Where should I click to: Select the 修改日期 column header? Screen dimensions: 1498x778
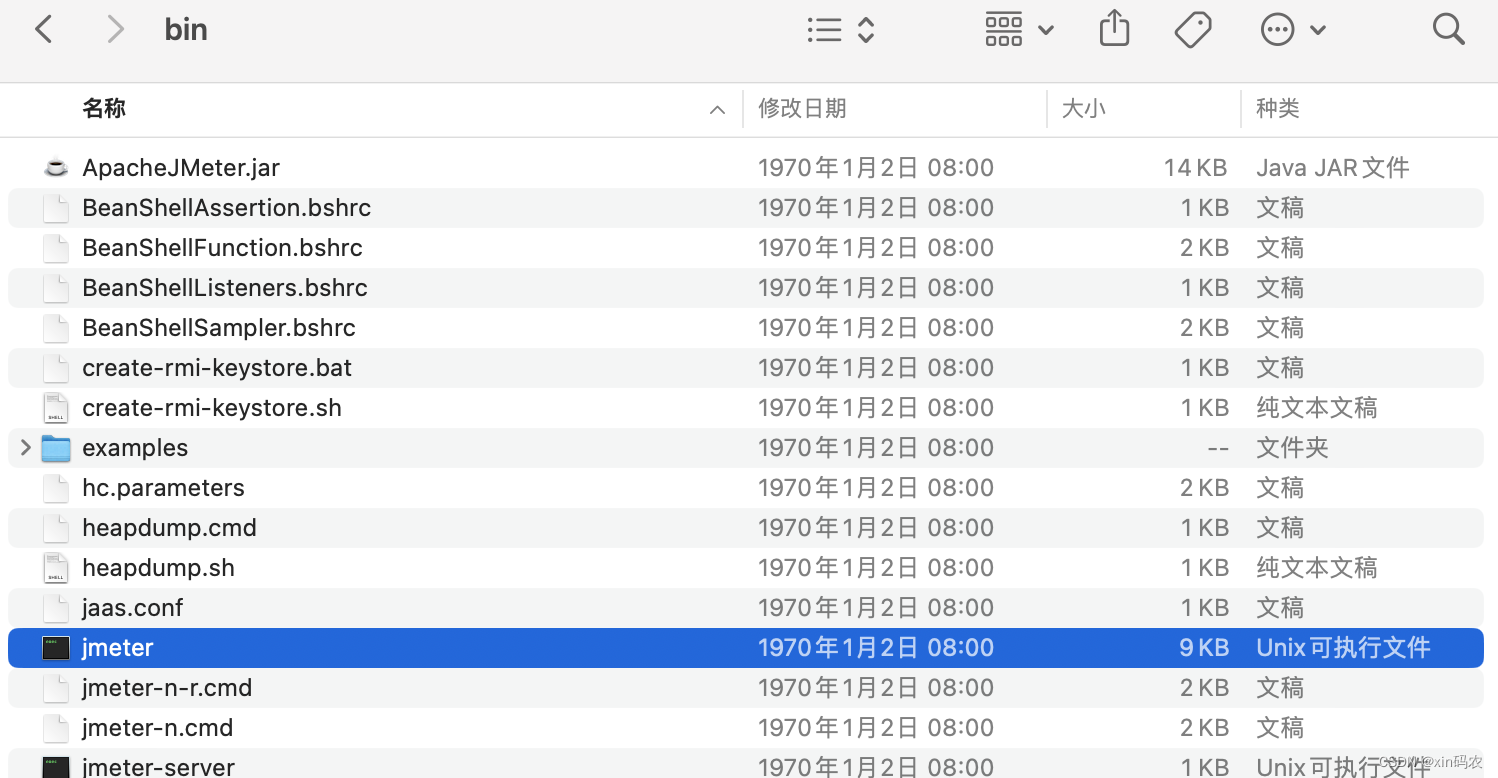(802, 109)
